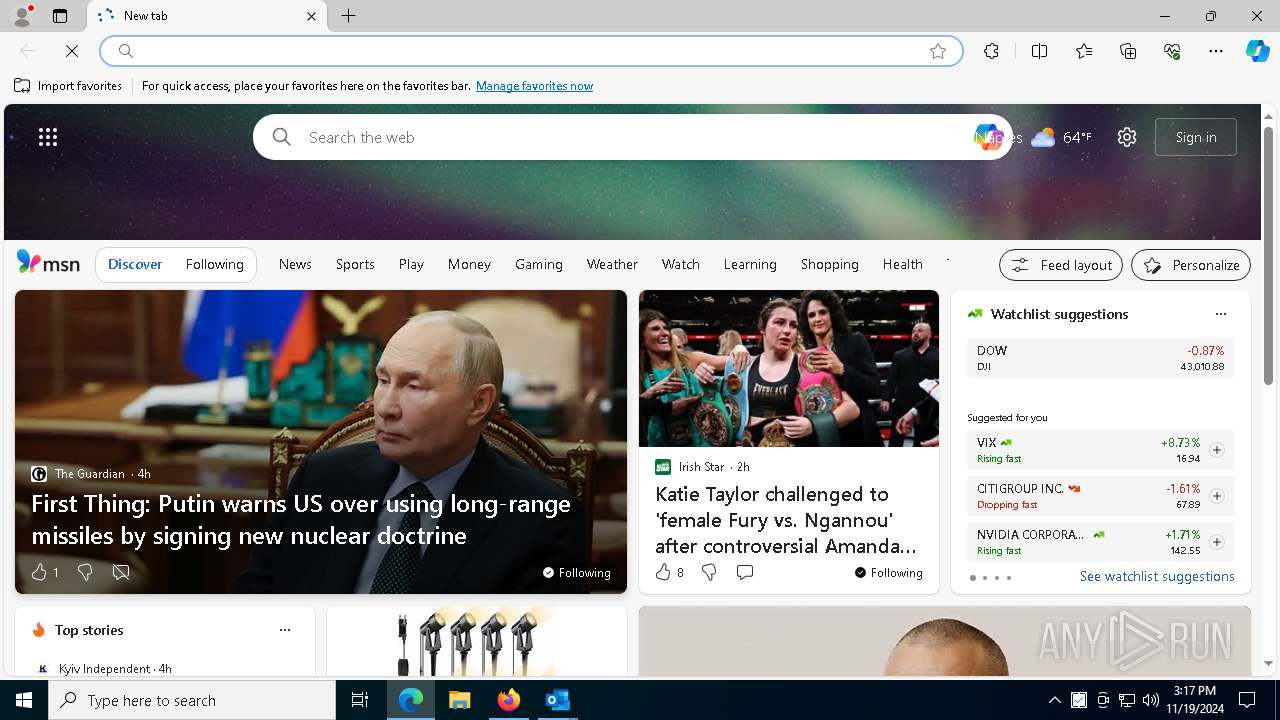
Task: Open the Learning category
Action: click(750, 264)
